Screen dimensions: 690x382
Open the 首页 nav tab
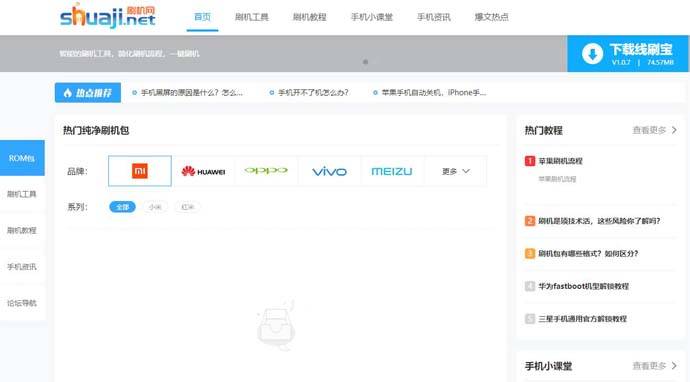tap(202, 17)
